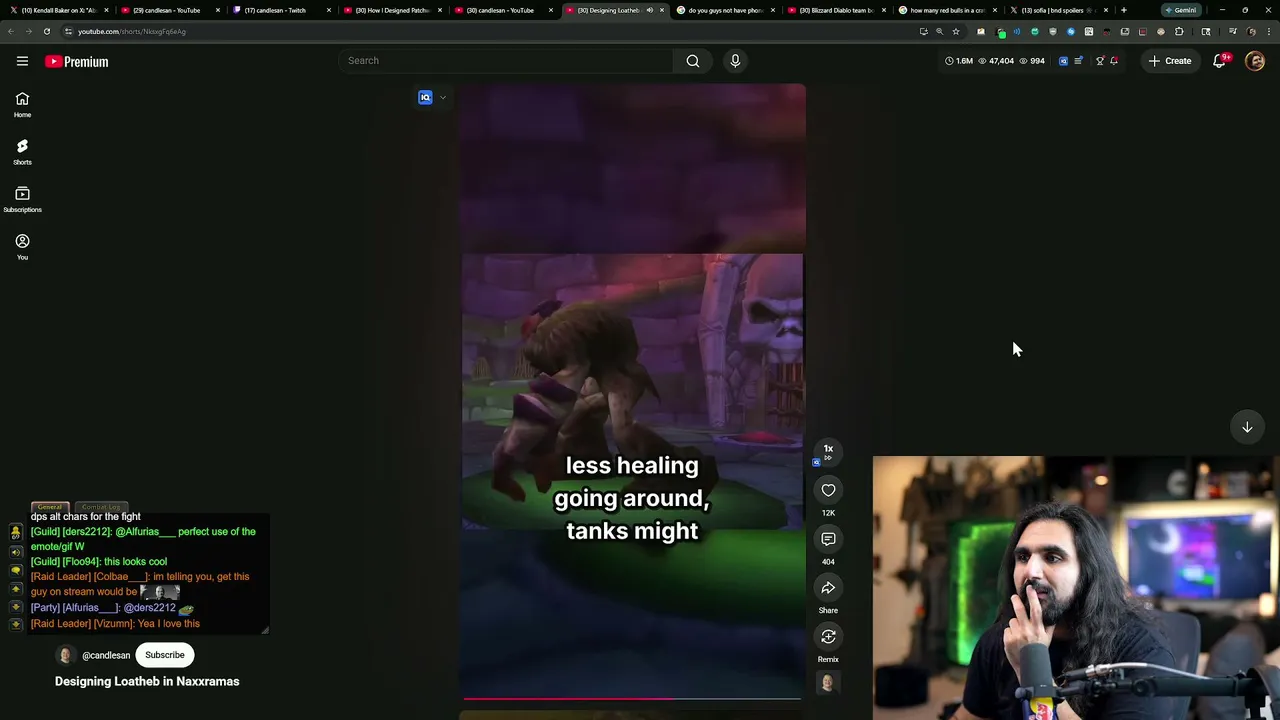Like this Short with the heart
Image resolution: width=1280 pixels, height=720 pixels.
tap(828, 490)
